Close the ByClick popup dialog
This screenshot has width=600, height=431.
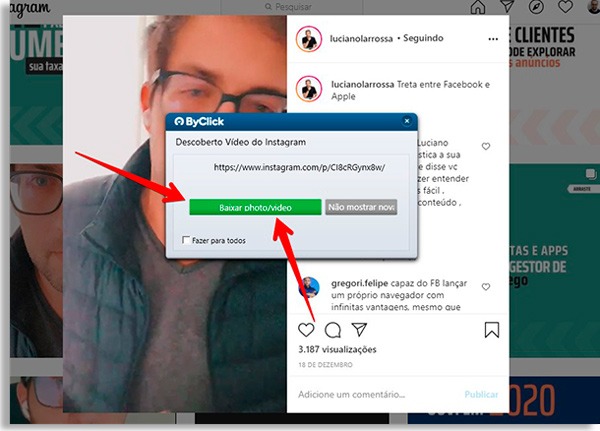click(406, 121)
